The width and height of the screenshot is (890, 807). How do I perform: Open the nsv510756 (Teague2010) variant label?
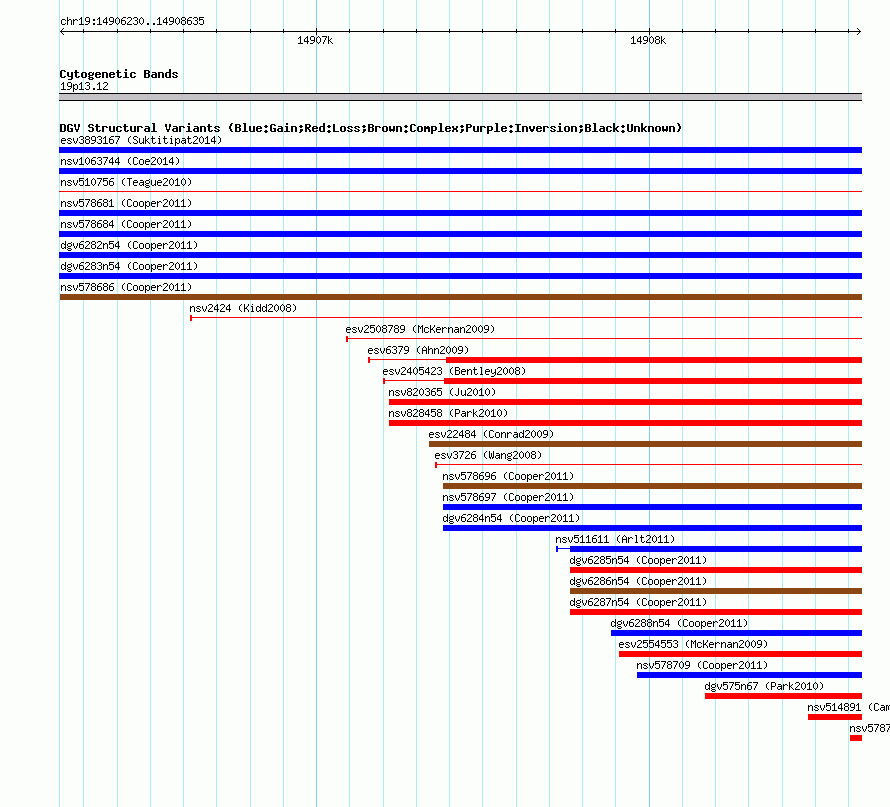(x=126, y=182)
